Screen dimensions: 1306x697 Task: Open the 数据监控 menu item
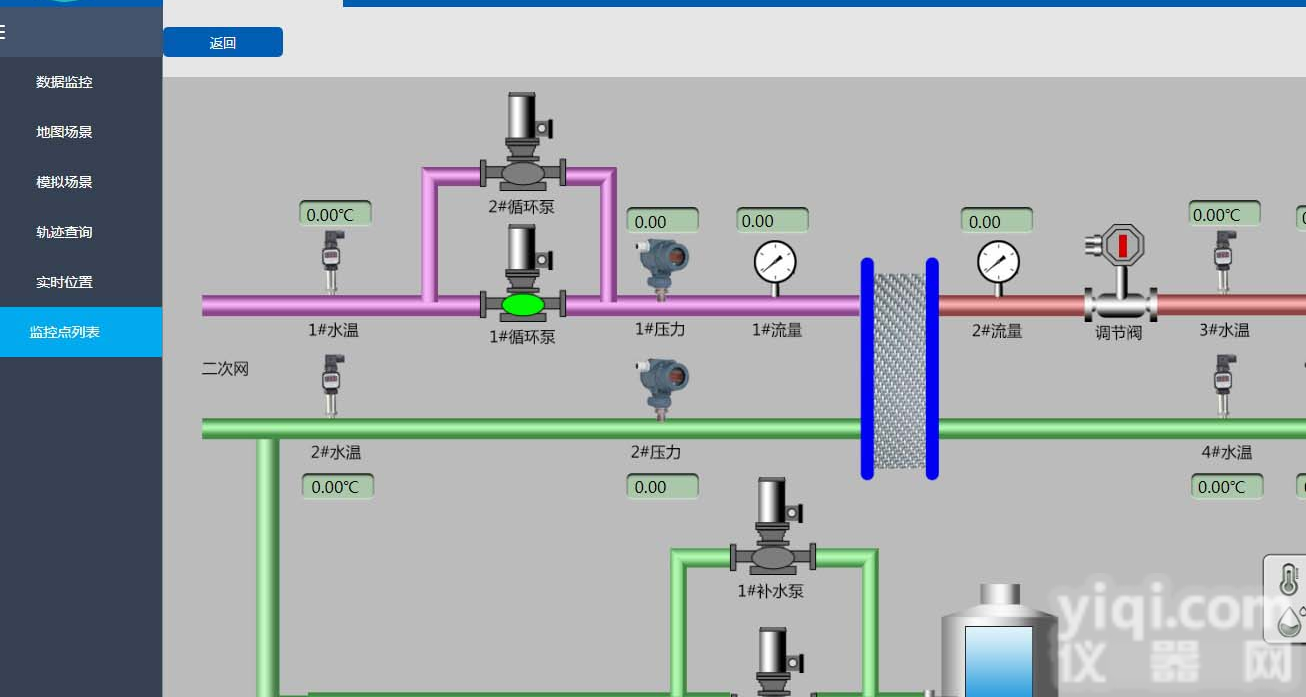(65, 82)
